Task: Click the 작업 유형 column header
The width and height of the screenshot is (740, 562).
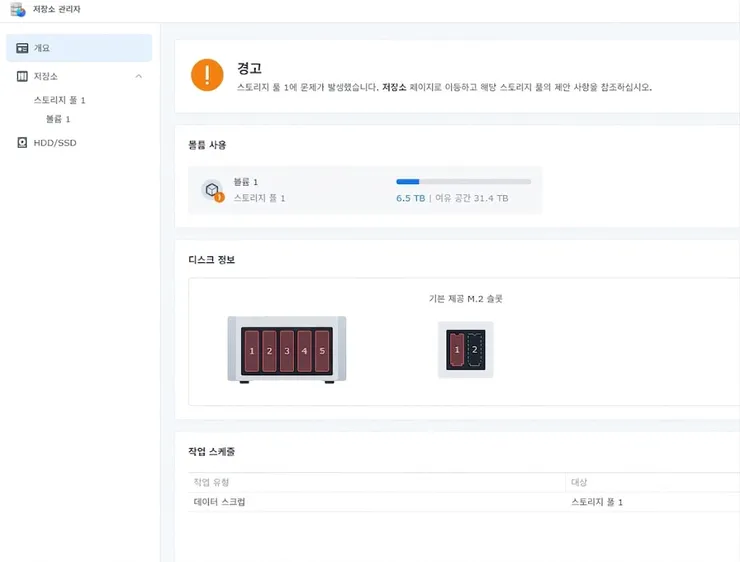Action: pyautogui.click(x=211, y=482)
